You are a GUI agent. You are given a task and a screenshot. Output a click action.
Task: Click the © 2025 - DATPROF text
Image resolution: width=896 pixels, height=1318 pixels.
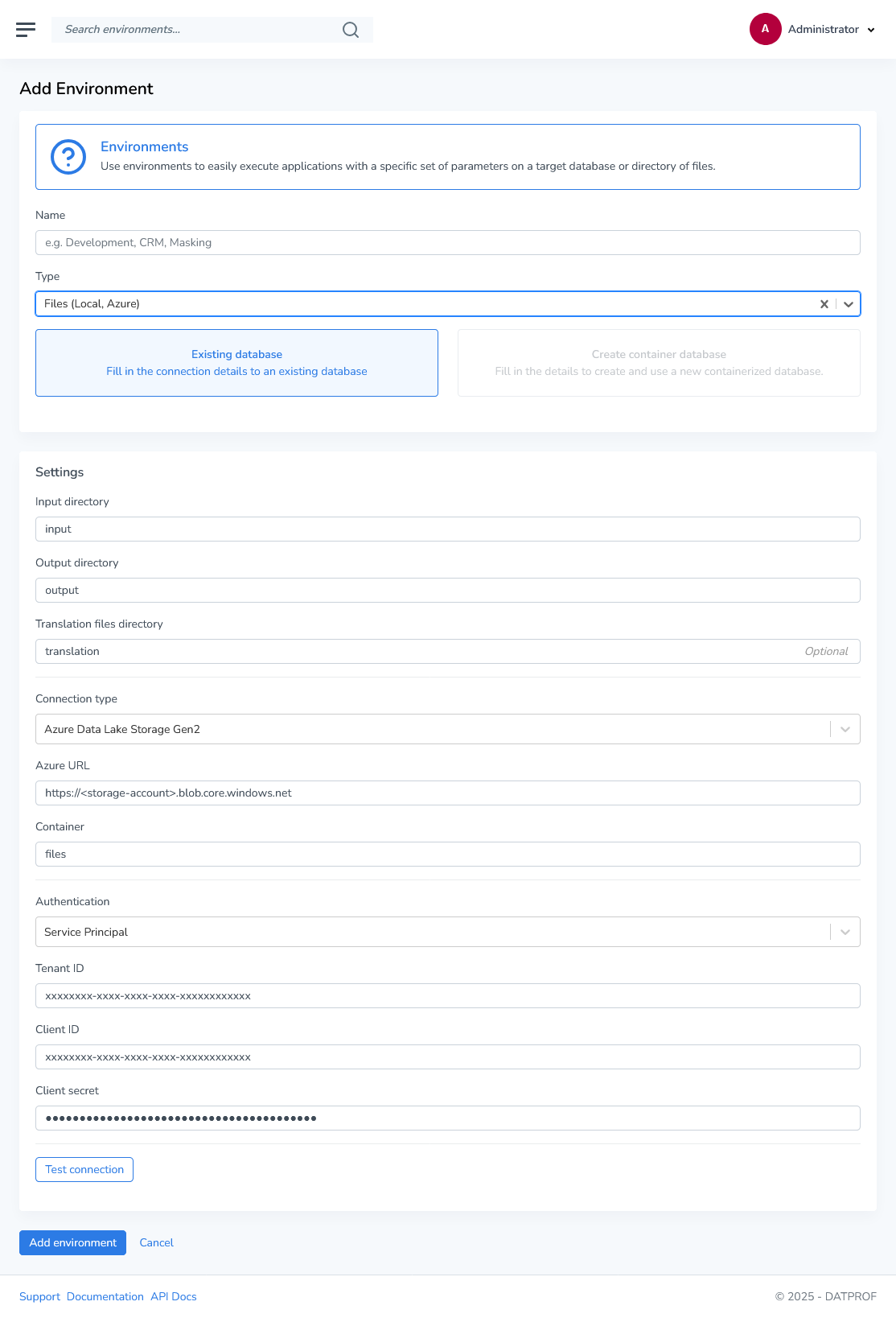click(826, 1297)
